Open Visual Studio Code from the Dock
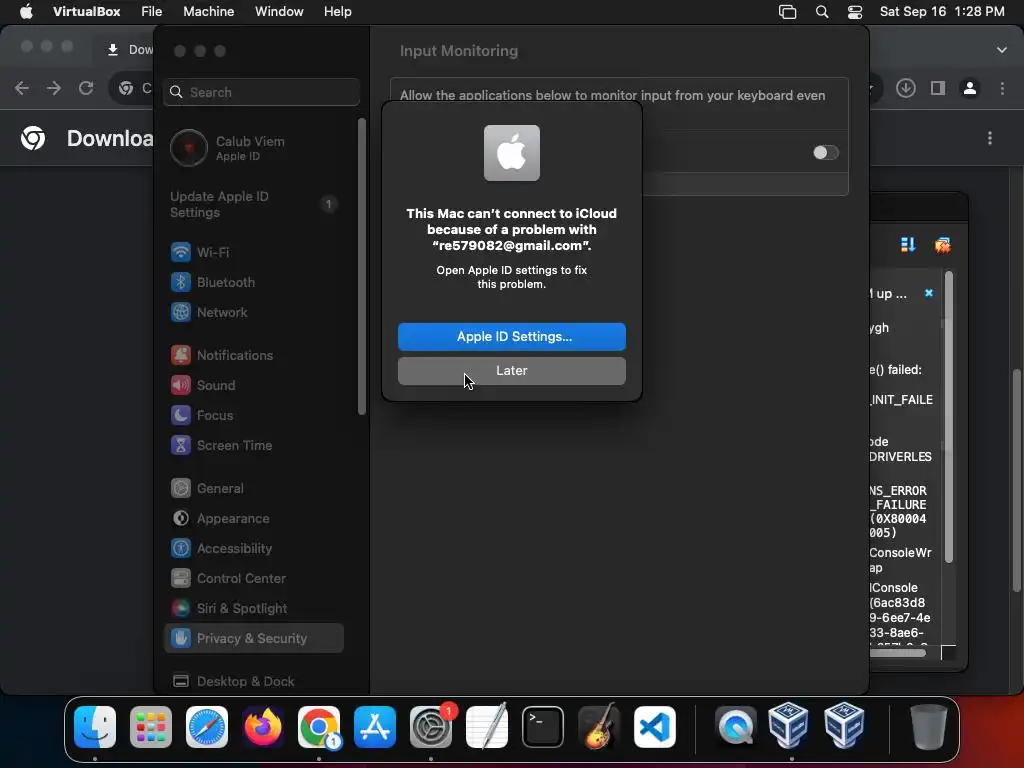1024x768 pixels. coord(655,727)
